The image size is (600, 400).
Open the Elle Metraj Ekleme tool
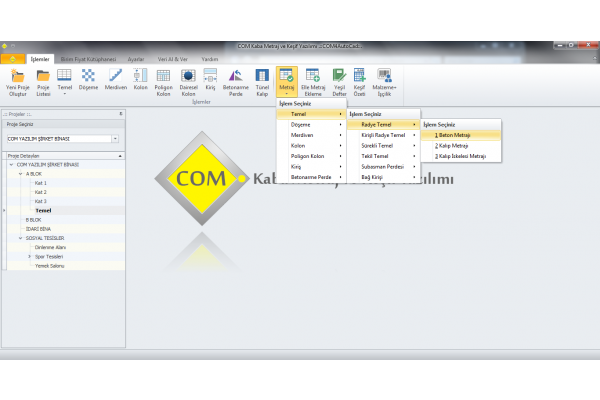click(313, 82)
